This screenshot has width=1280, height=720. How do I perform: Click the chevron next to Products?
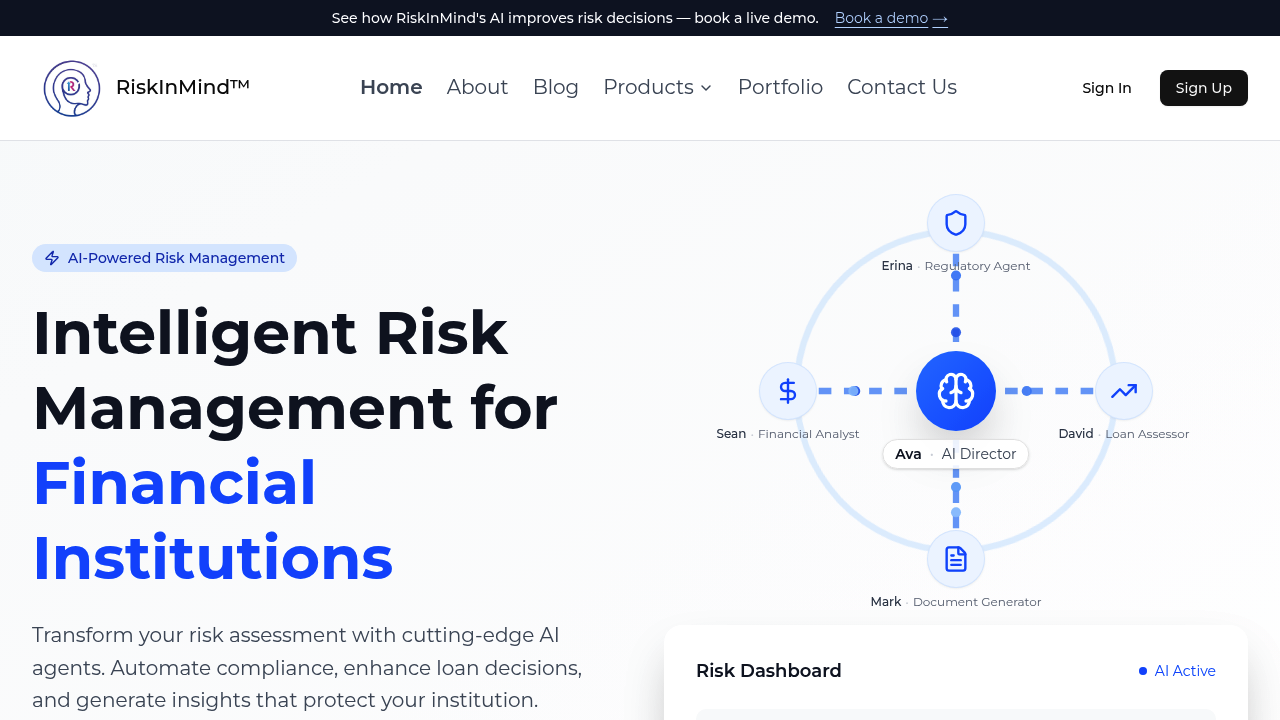(706, 88)
